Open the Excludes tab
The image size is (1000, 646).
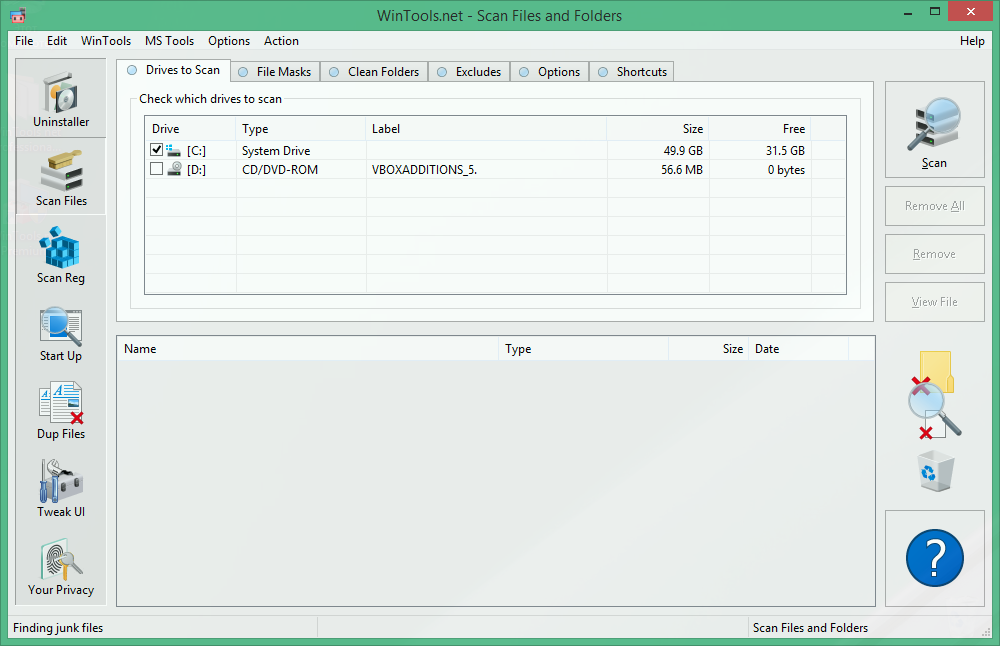click(469, 71)
